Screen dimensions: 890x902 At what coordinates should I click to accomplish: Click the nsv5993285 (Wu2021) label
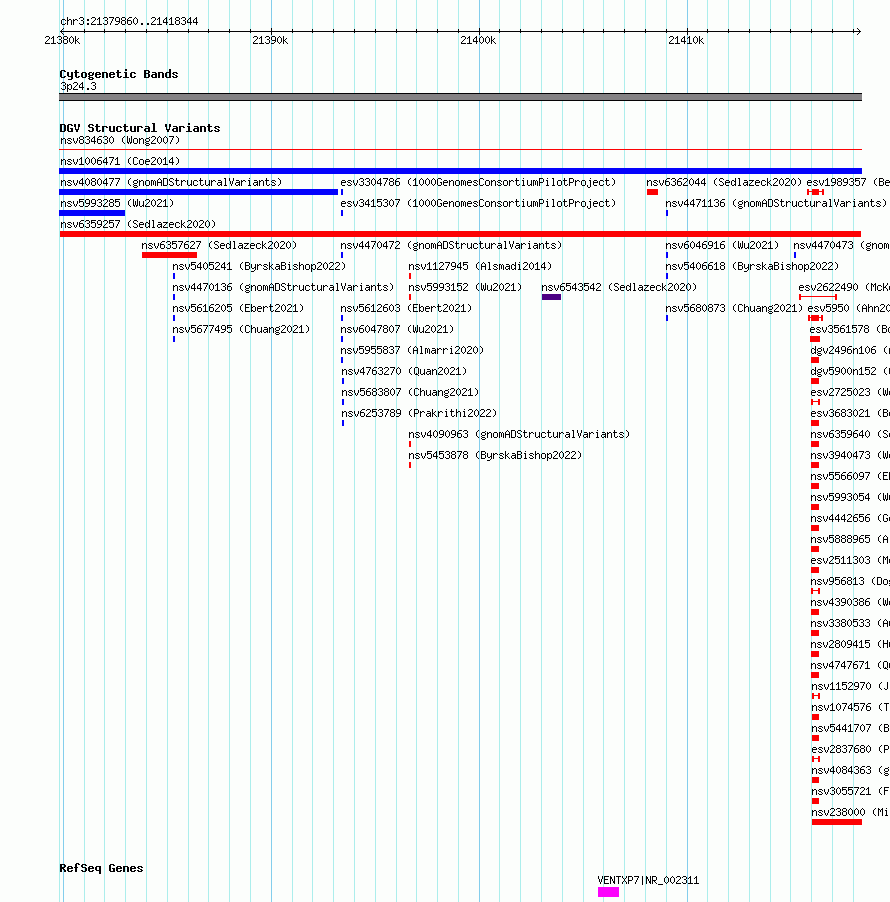click(117, 204)
